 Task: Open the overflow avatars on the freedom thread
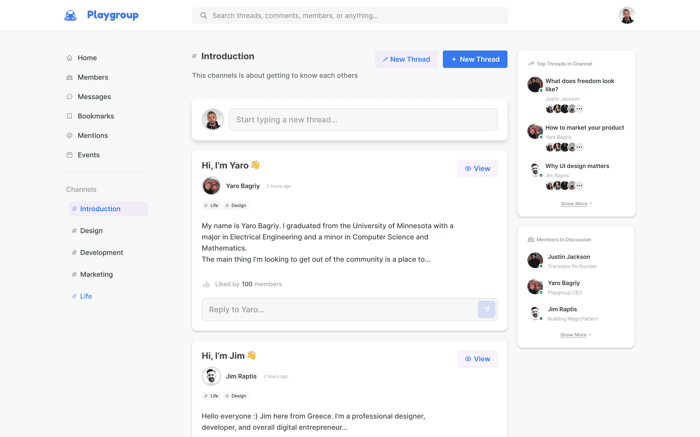tap(579, 109)
